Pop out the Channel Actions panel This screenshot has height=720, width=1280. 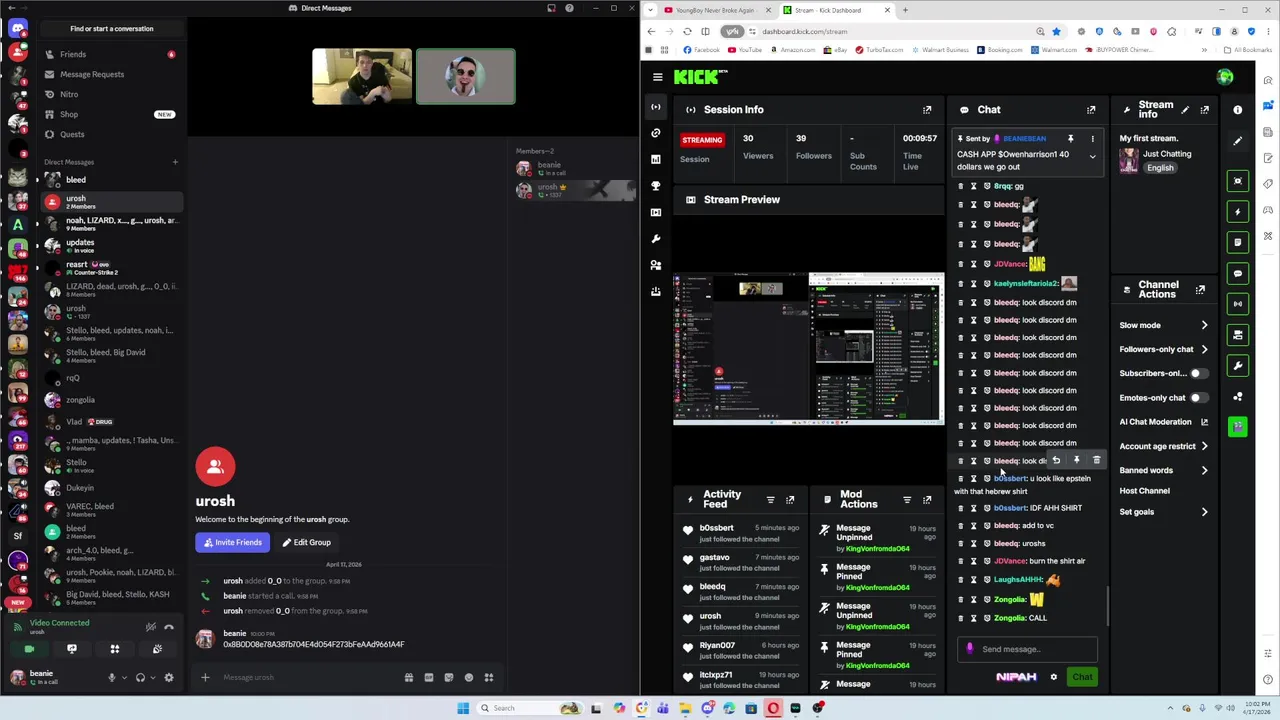(x=1200, y=290)
